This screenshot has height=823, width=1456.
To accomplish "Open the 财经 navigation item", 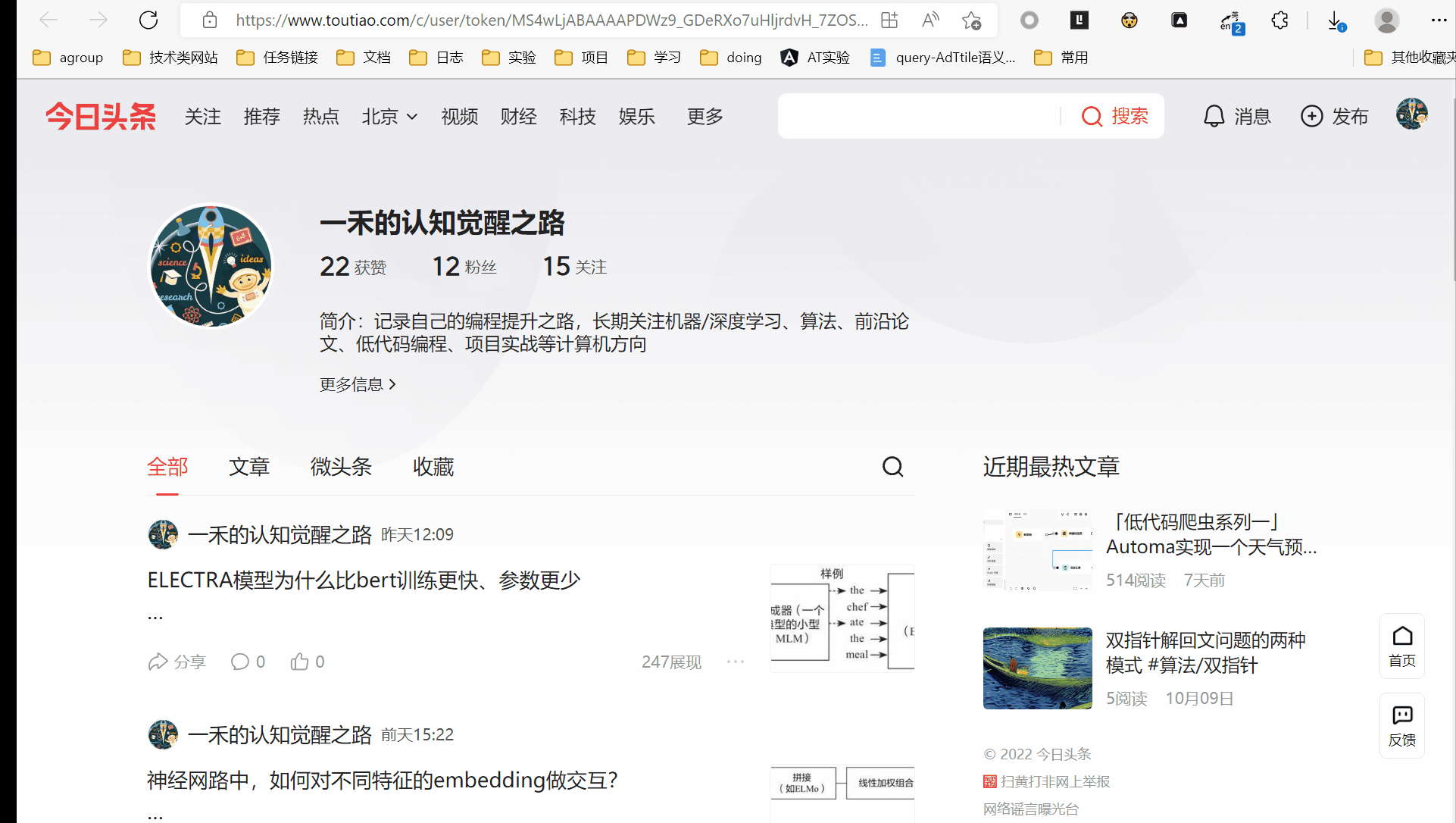I will click(519, 117).
